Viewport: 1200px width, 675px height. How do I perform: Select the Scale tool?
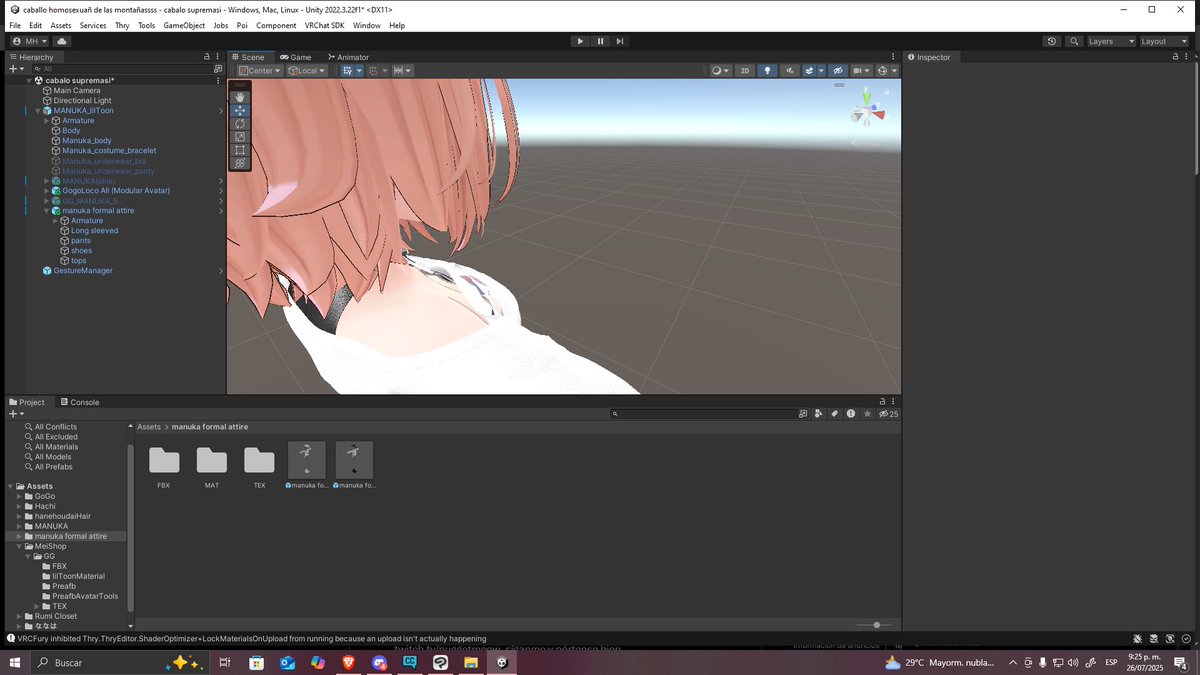(x=240, y=136)
